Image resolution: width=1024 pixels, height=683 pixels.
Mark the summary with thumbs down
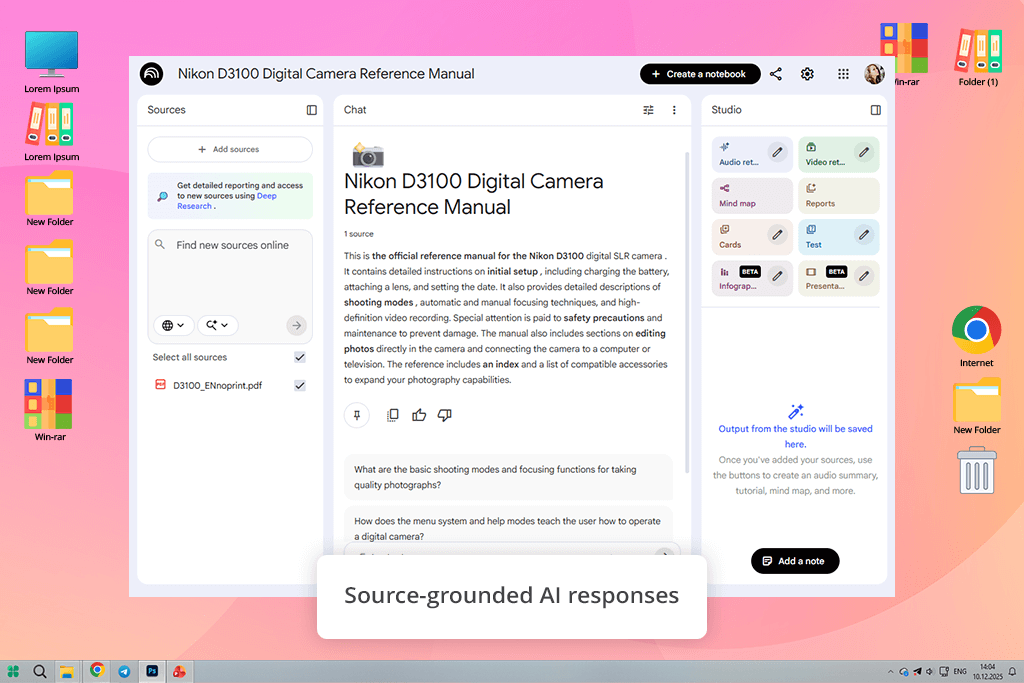tap(445, 415)
